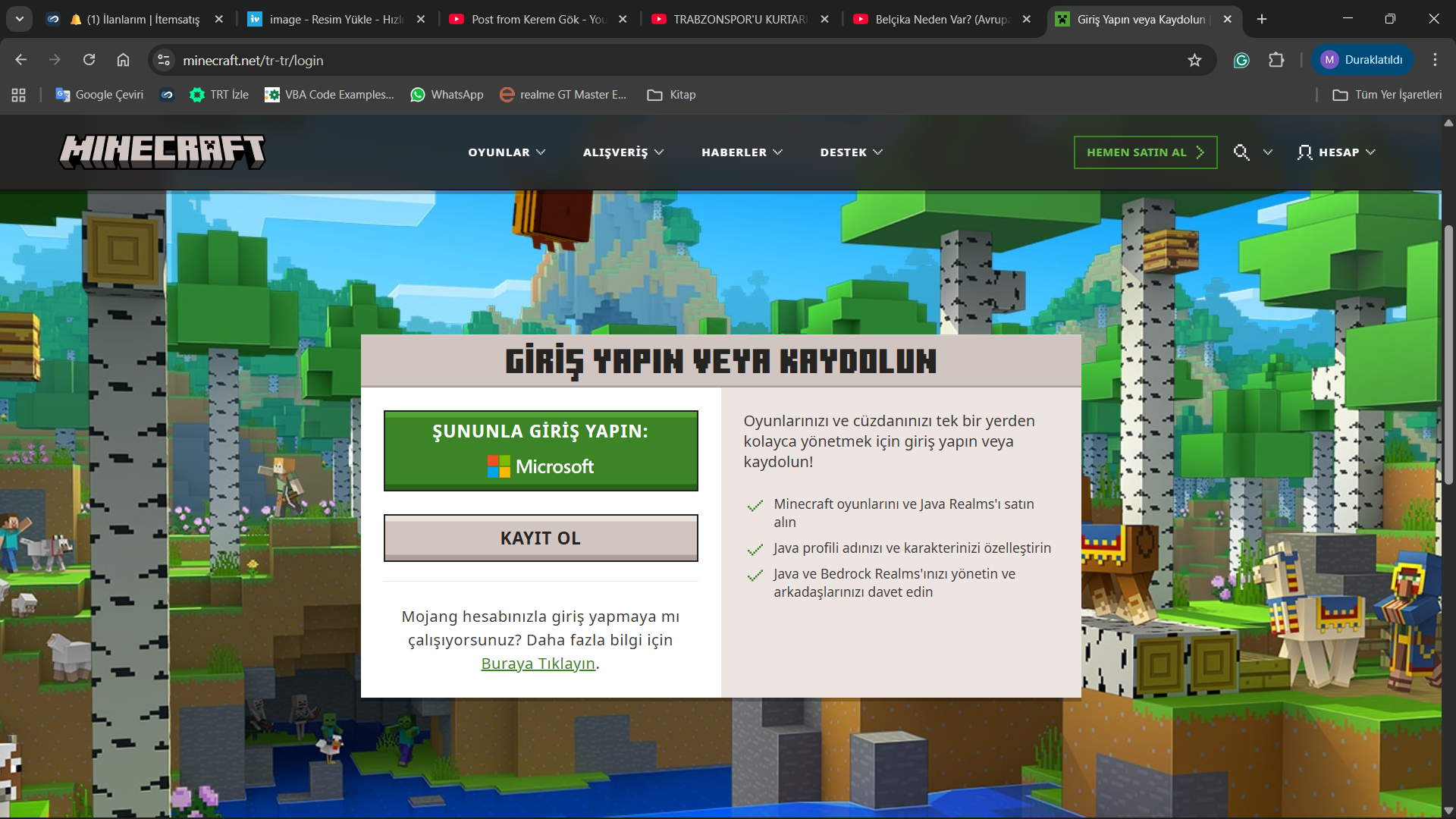This screenshot has height=819, width=1456.
Task: Expand the chevron beside the search icon
Action: (x=1268, y=152)
